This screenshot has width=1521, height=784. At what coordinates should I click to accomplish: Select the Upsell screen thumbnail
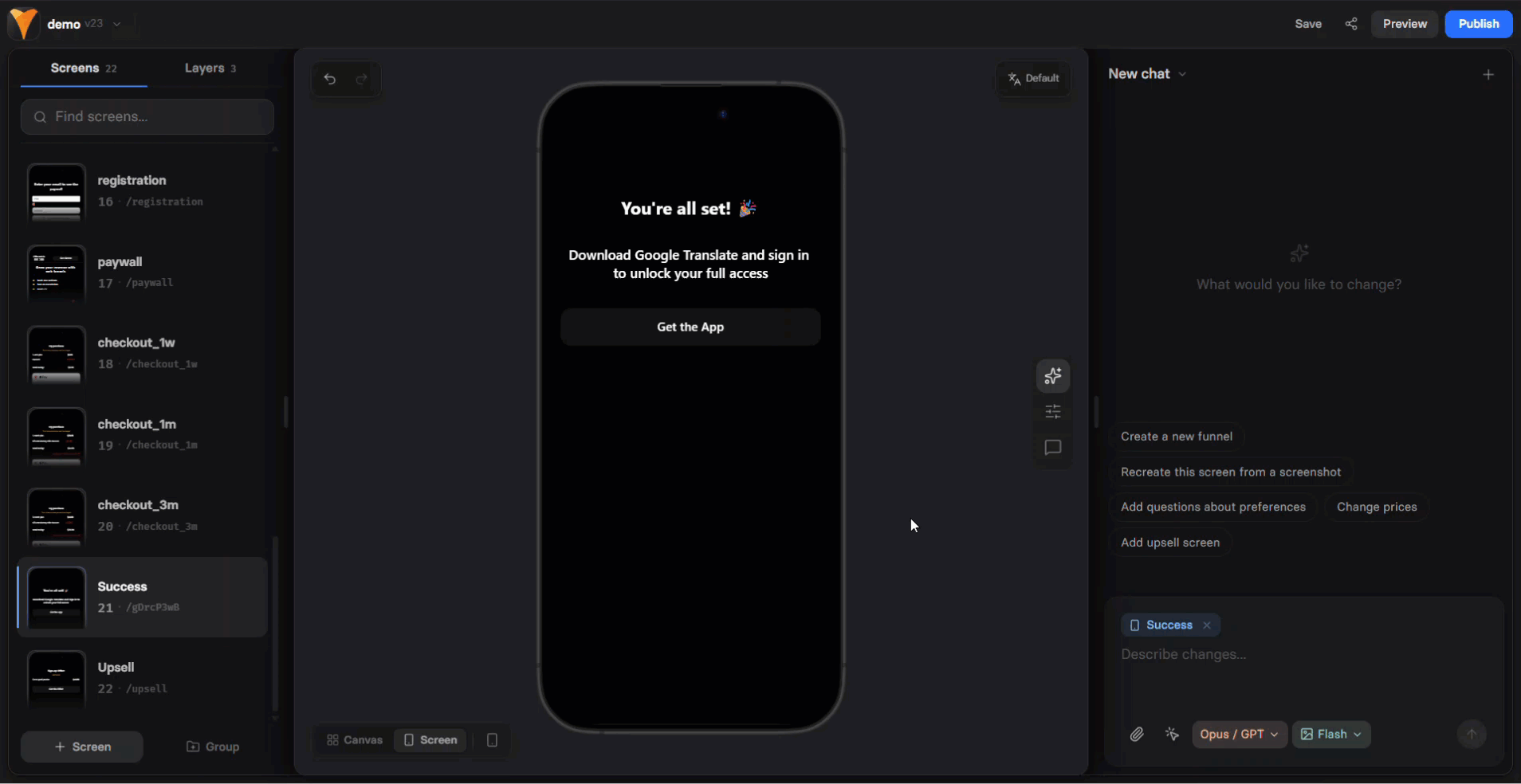[57, 678]
